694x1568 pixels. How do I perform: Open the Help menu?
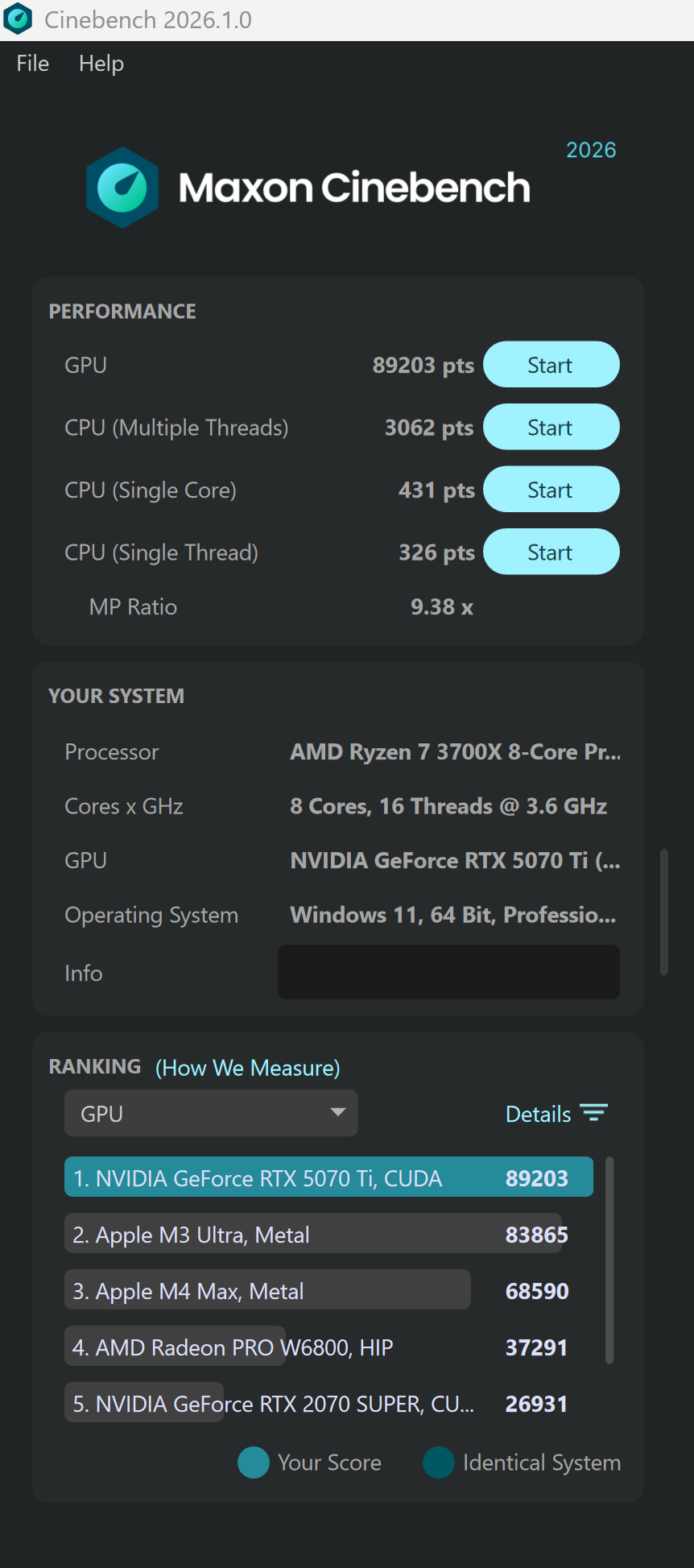click(101, 63)
